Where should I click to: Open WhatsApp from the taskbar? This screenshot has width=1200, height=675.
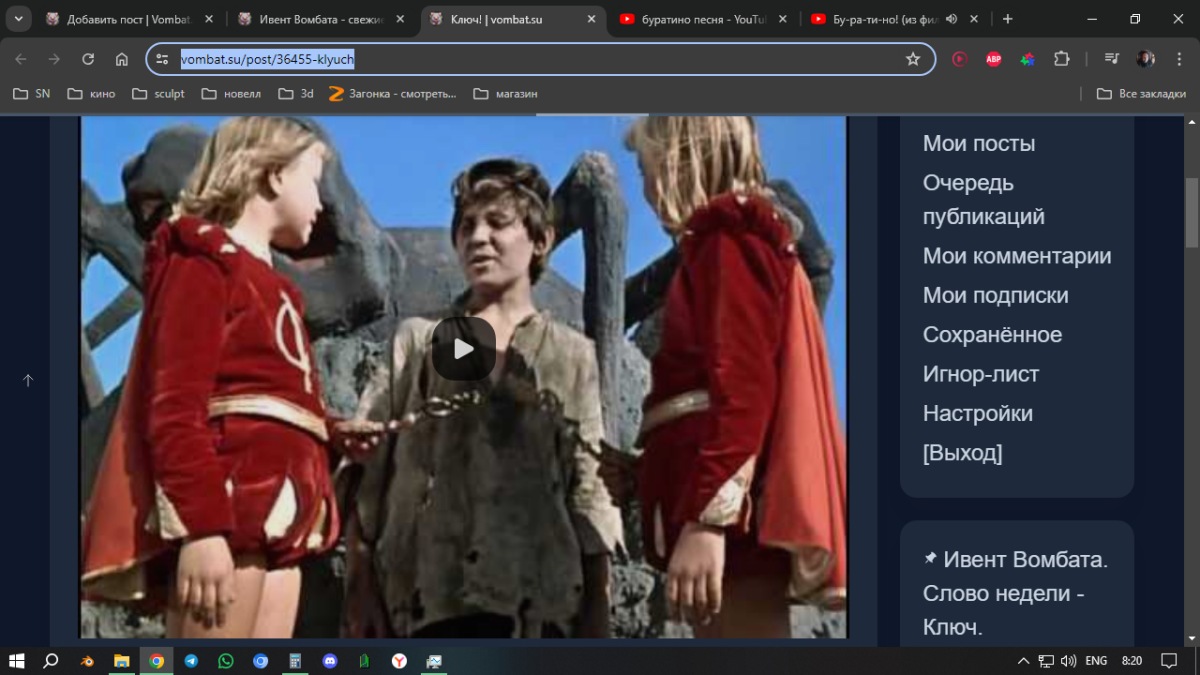pos(226,661)
